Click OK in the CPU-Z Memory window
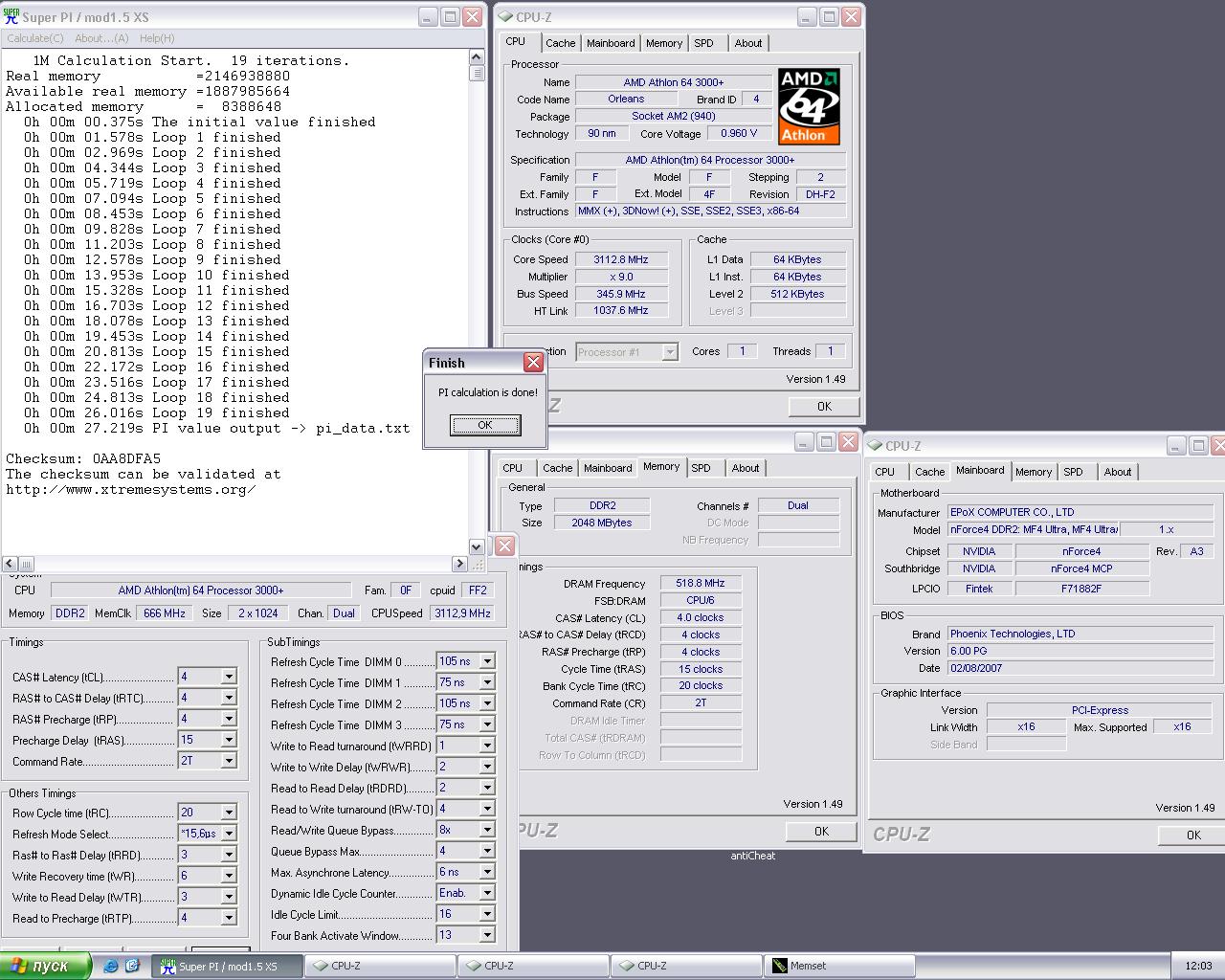The image size is (1225, 980). tap(821, 832)
